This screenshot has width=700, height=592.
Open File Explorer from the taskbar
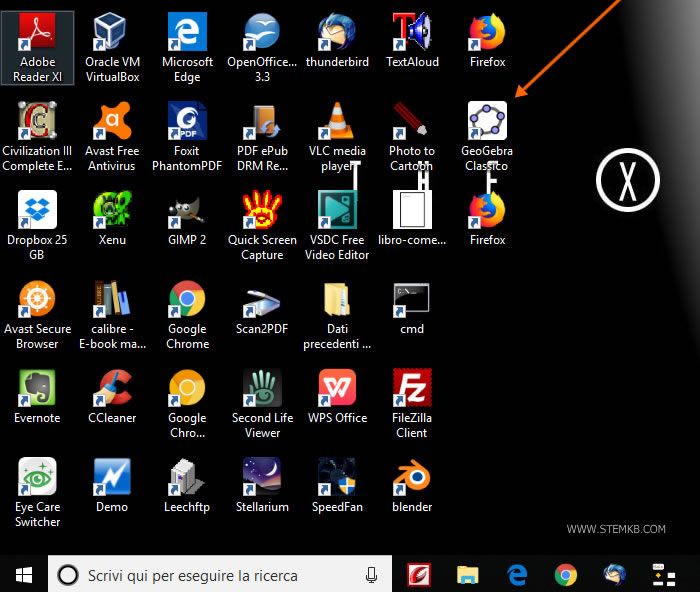click(468, 575)
